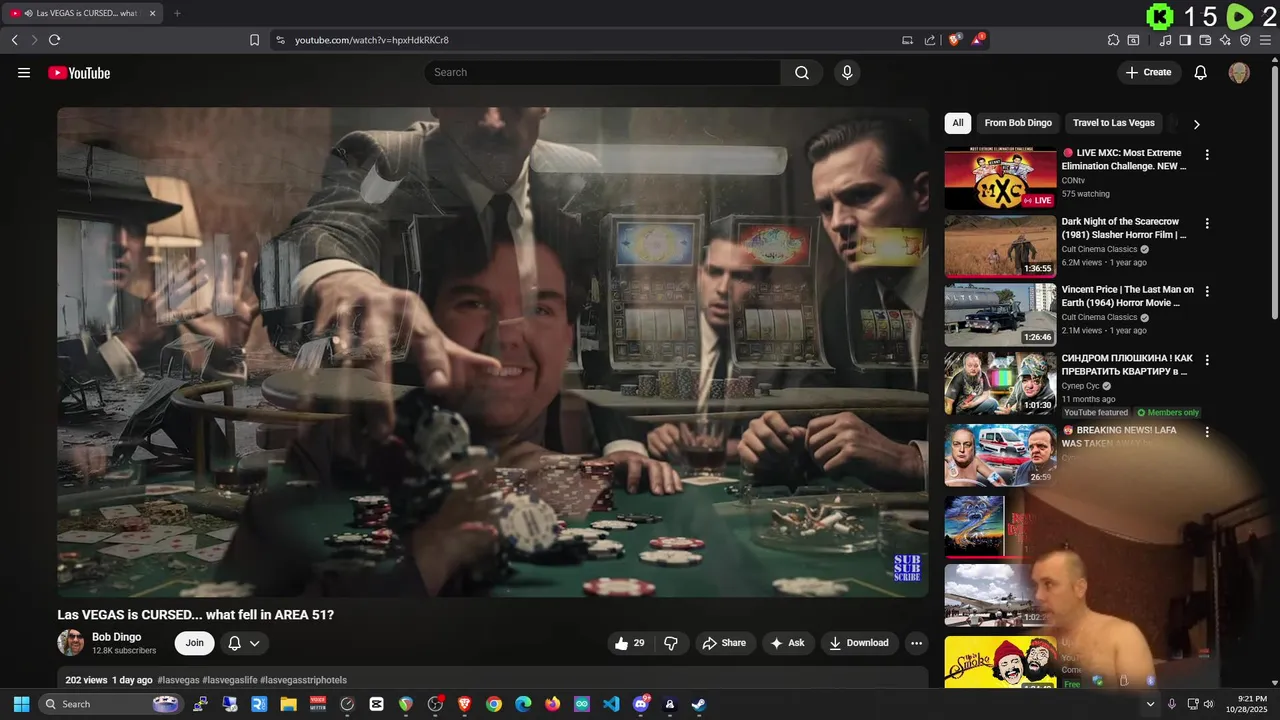The image size is (1280, 720).
Task: Click the Brave Shields lion icon
Action: (x=955, y=40)
